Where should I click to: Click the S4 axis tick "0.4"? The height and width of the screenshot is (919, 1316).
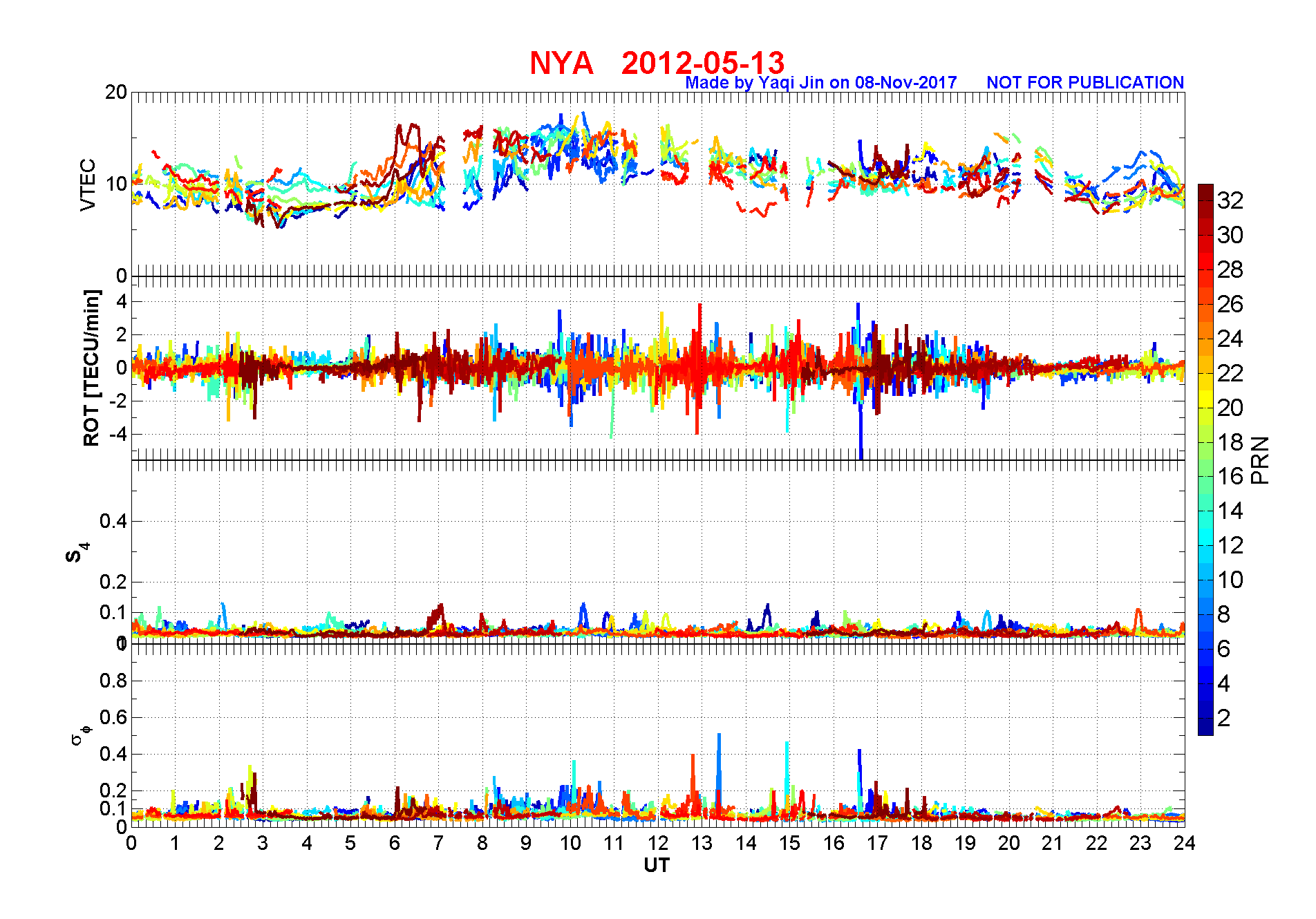coord(113,521)
